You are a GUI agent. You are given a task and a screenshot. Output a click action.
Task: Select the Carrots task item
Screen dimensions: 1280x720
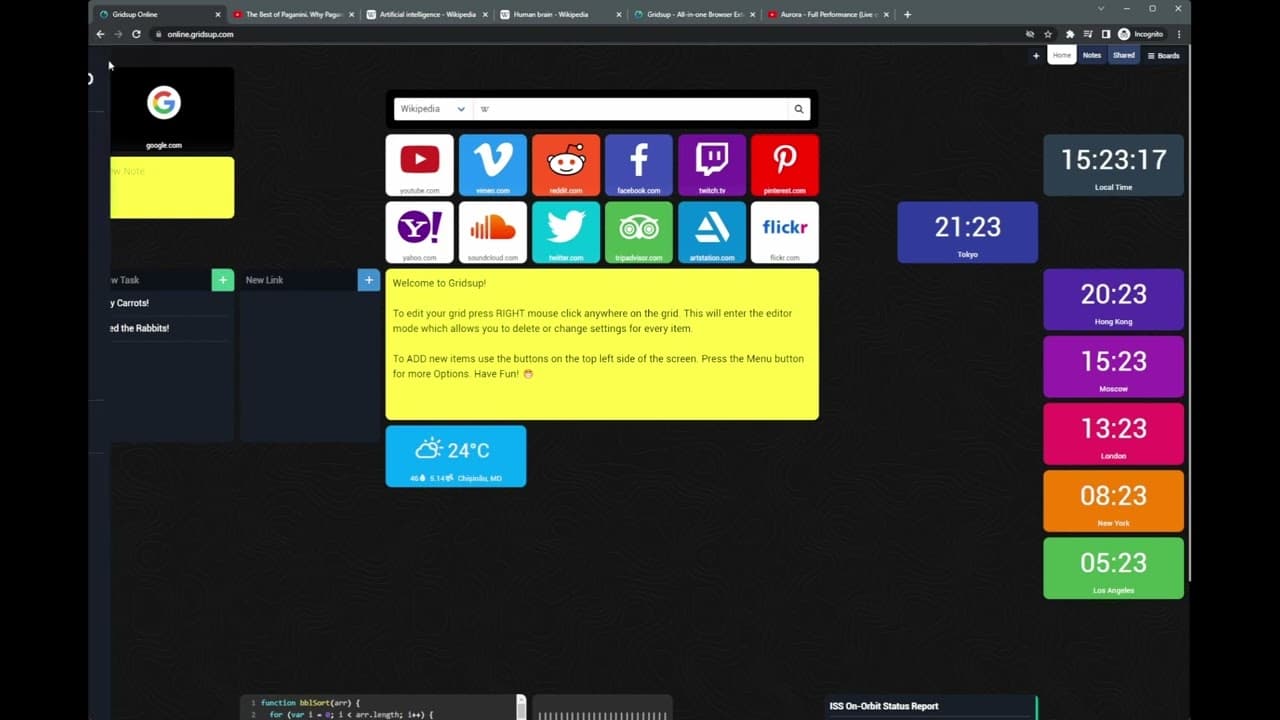(x=171, y=303)
